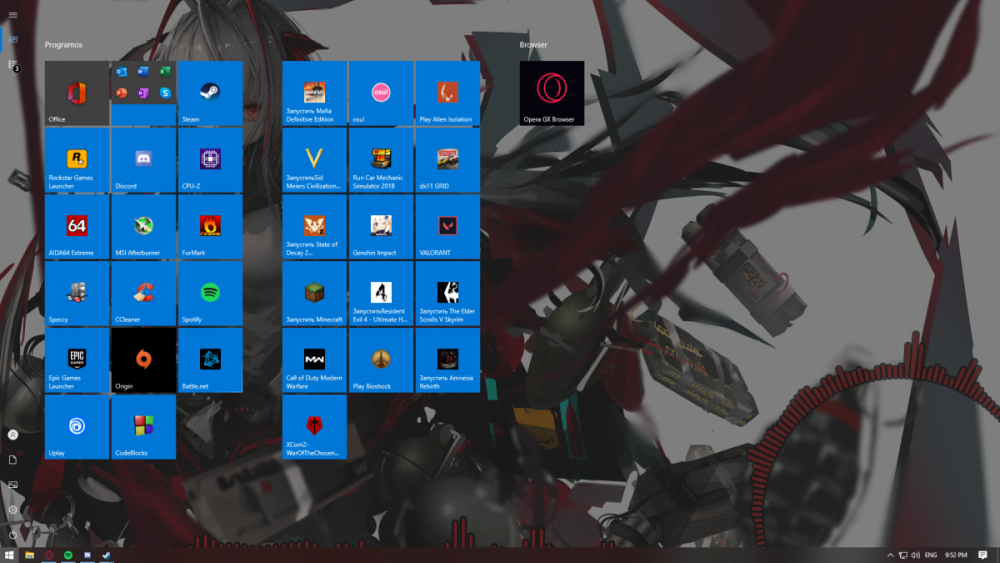Open the Power options button
The height and width of the screenshot is (563, 1000).
[x=13, y=535]
